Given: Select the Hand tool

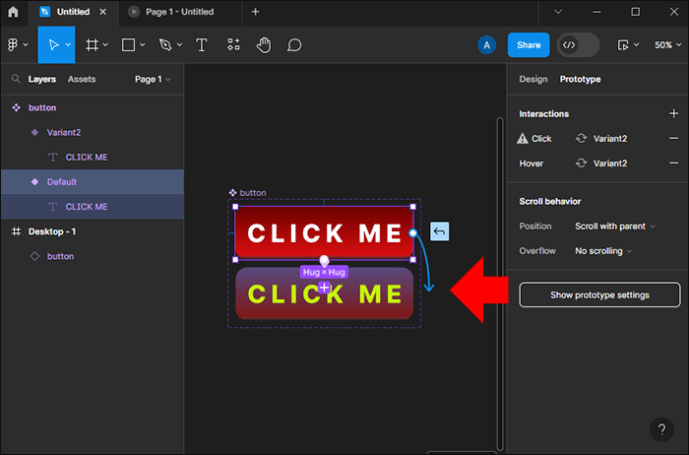Looking at the screenshot, I should click(x=264, y=44).
